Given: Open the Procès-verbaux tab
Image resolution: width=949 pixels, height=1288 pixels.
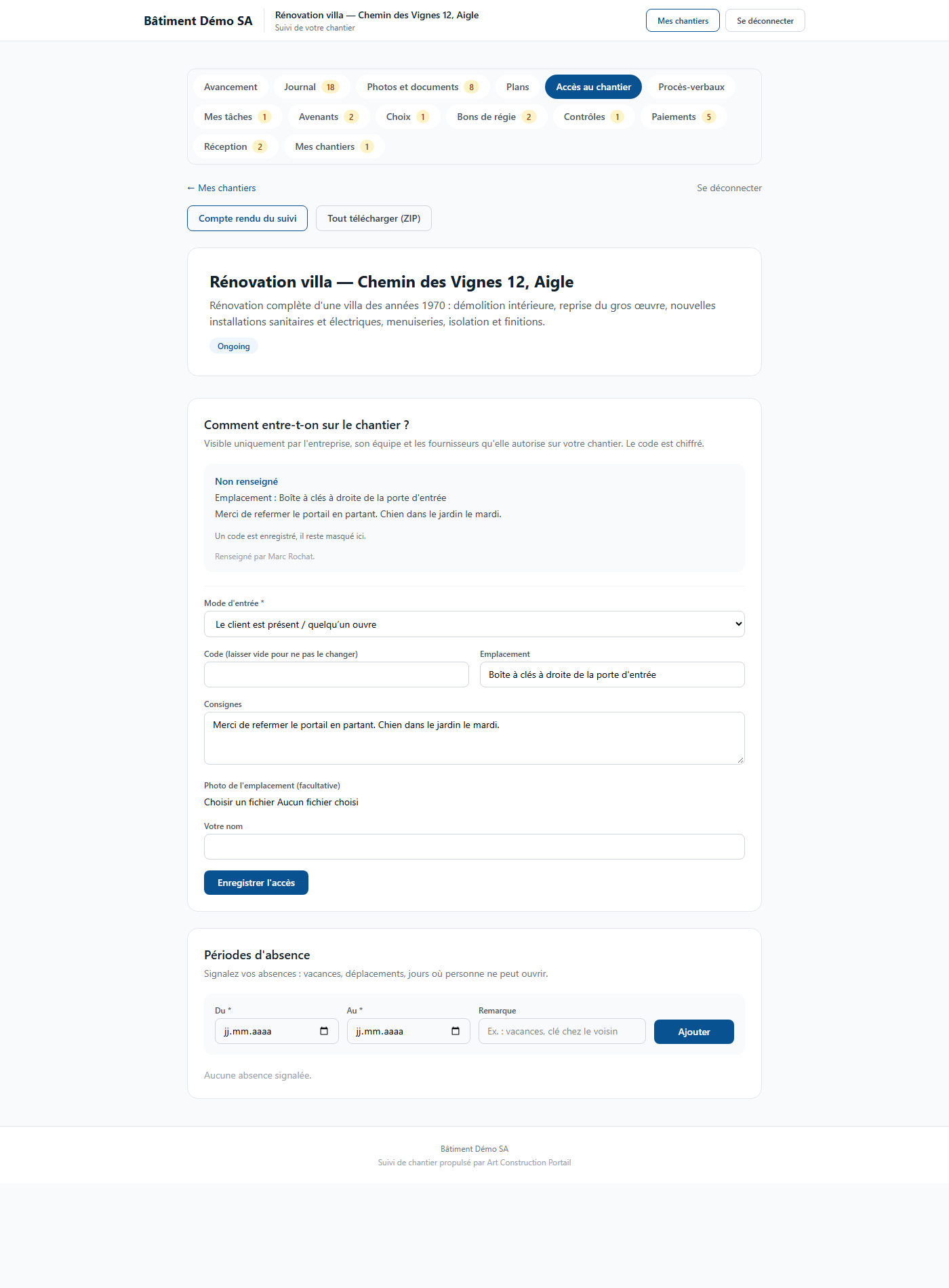Looking at the screenshot, I should [x=691, y=87].
